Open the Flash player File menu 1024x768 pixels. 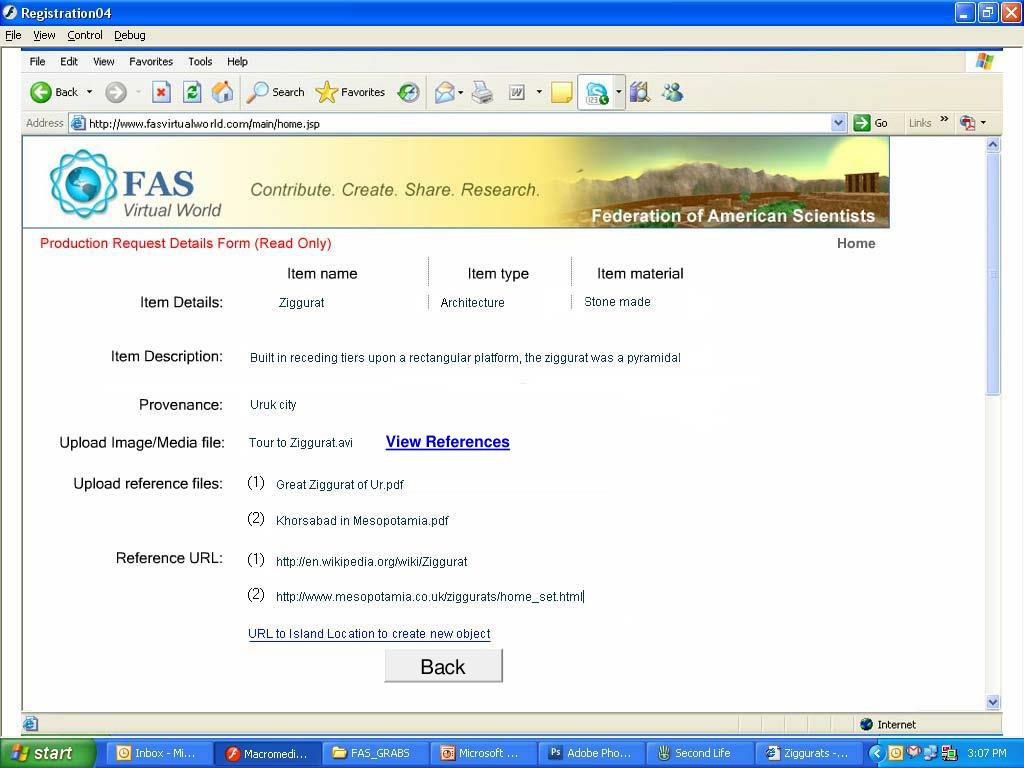point(13,35)
